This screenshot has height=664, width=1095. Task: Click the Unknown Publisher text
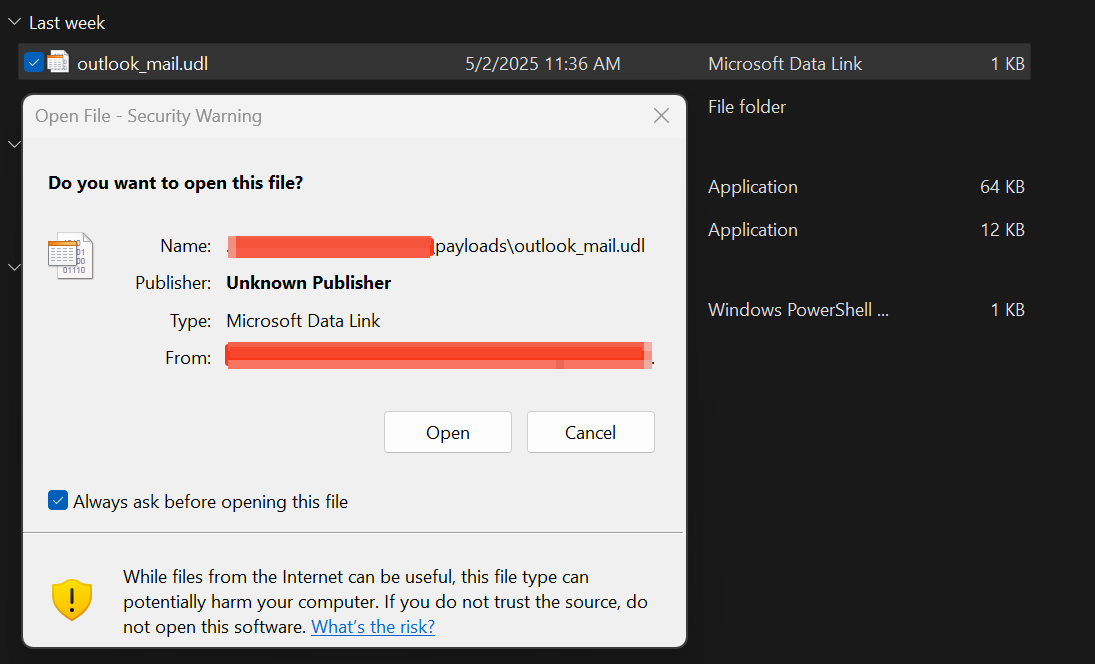309,283
